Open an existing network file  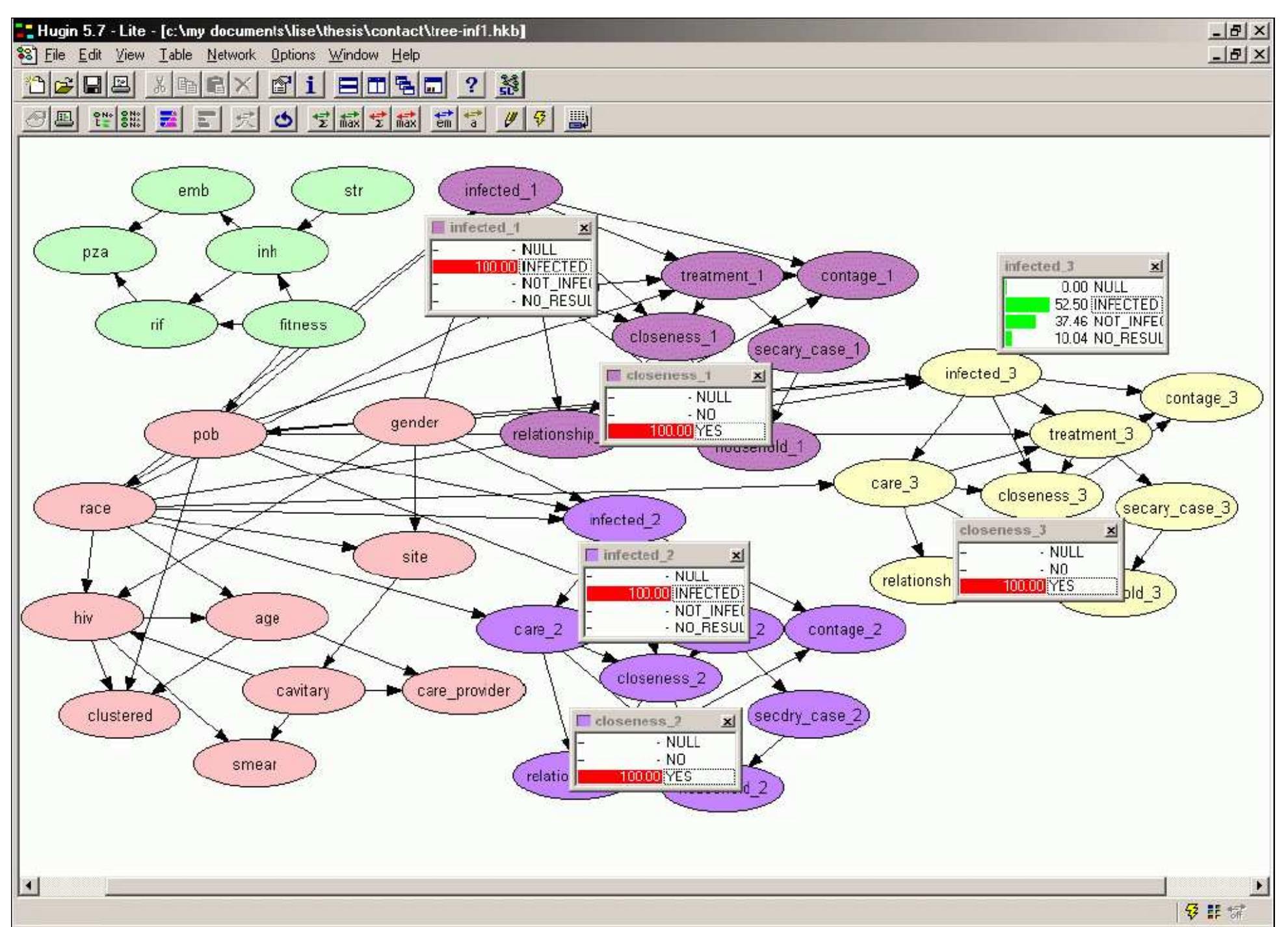pyautogui.click(x=64, y=85)
